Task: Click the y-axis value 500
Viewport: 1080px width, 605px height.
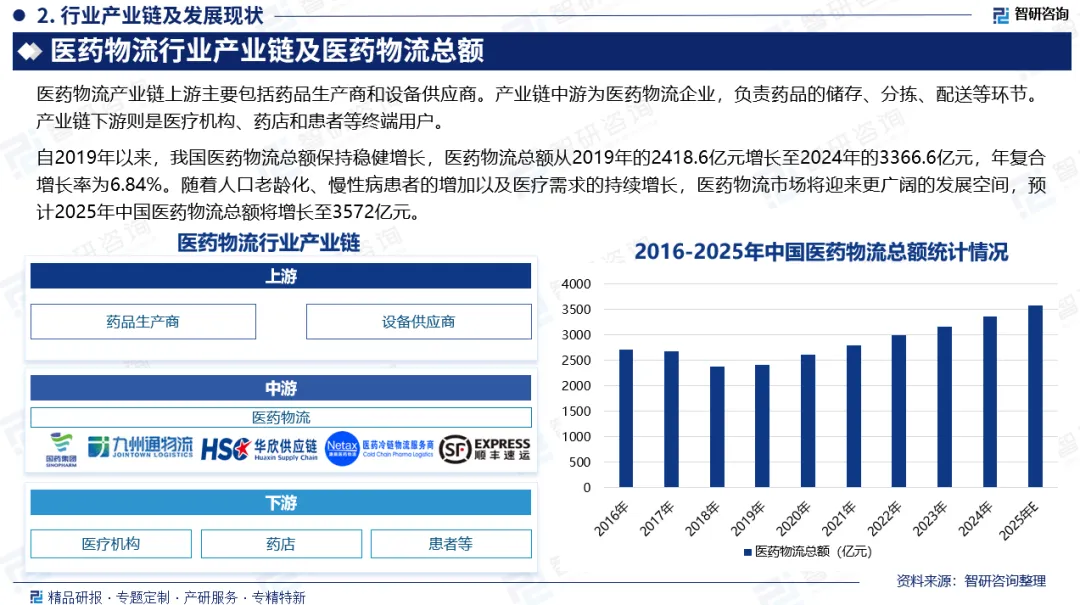Action: point(580,462)
